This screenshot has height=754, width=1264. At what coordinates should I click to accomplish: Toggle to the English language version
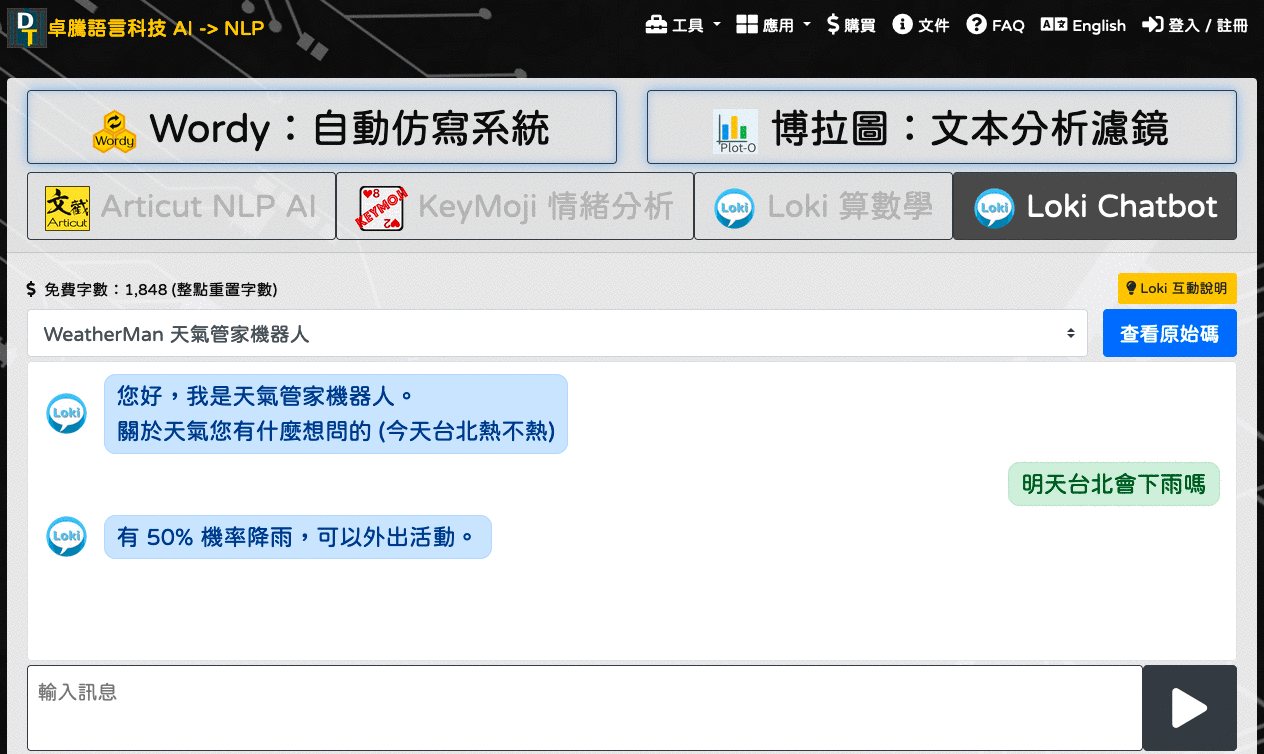click(1083, 25)
